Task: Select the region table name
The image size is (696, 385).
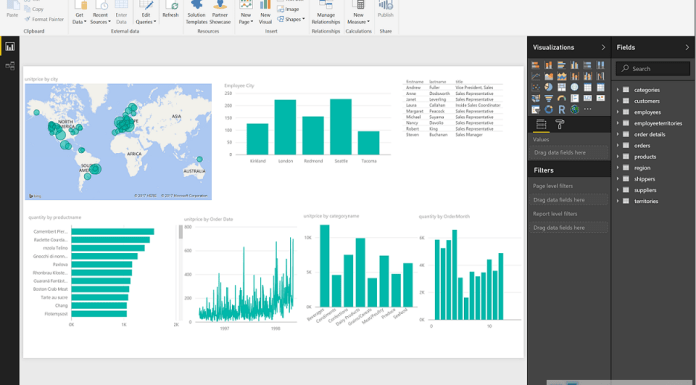Action: [x=642, y=168]
